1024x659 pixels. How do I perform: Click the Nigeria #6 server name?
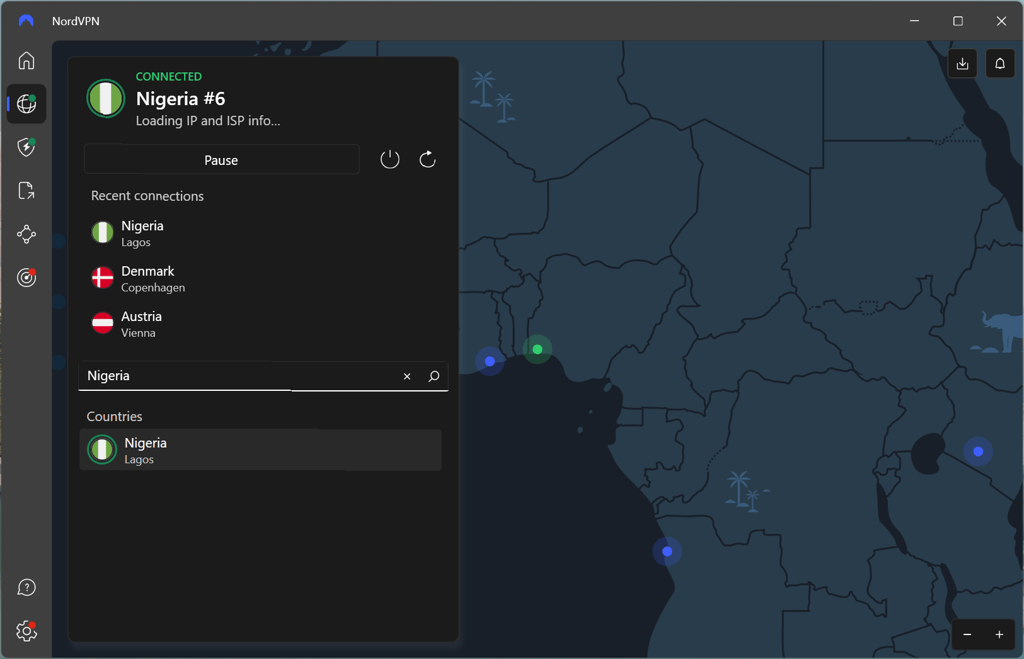180,99
